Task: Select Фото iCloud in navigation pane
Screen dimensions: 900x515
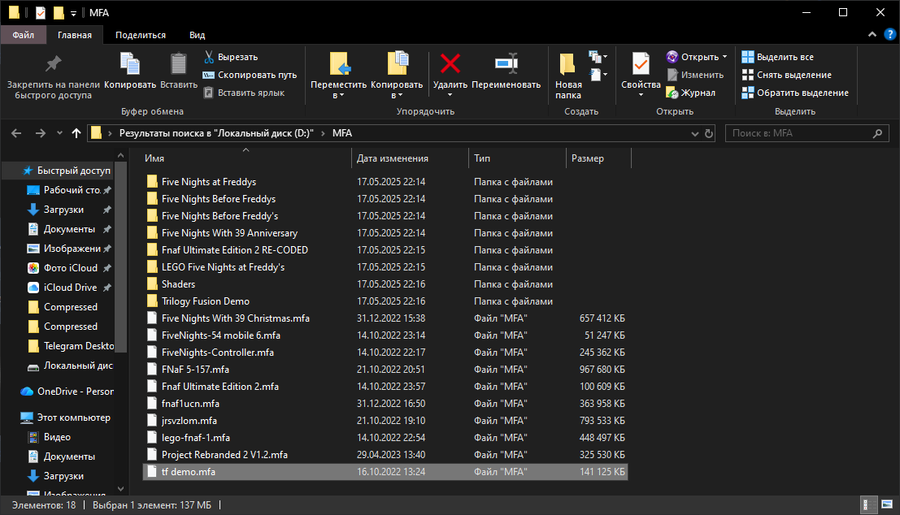Action: pos(71,268)
